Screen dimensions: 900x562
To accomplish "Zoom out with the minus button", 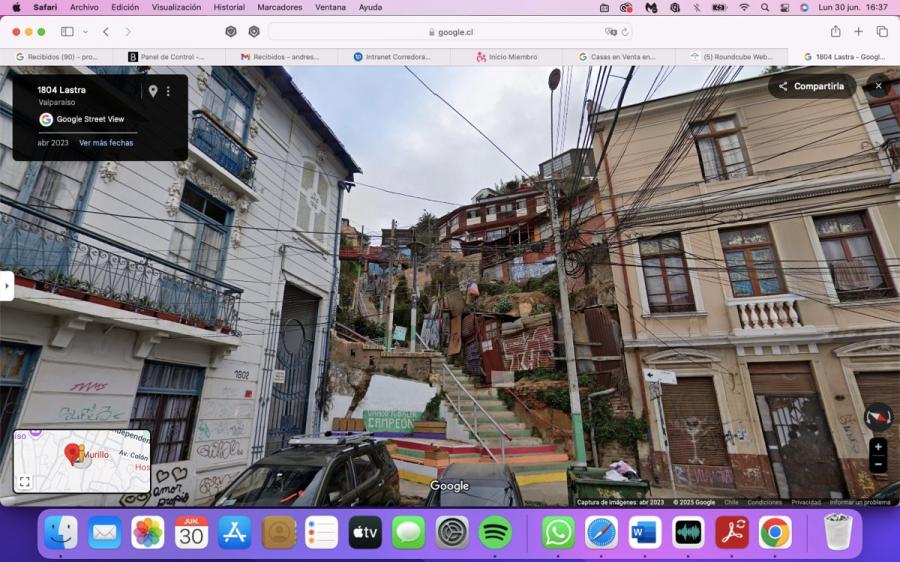I will click(878, 464).
